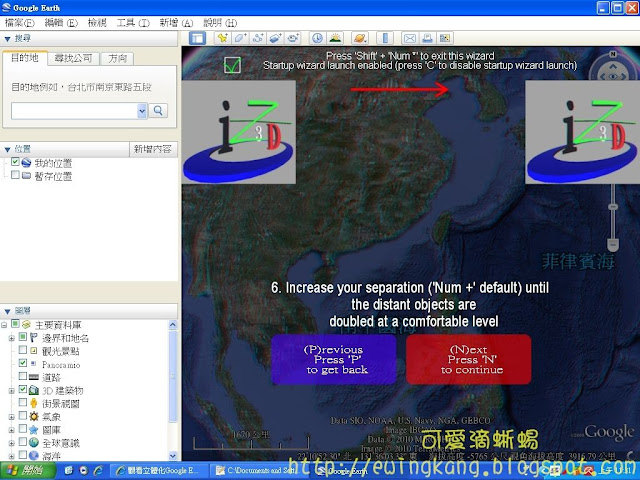Add an image overlay from the toolbar
This screenshot has height=480, width=640.
point(275,38)
